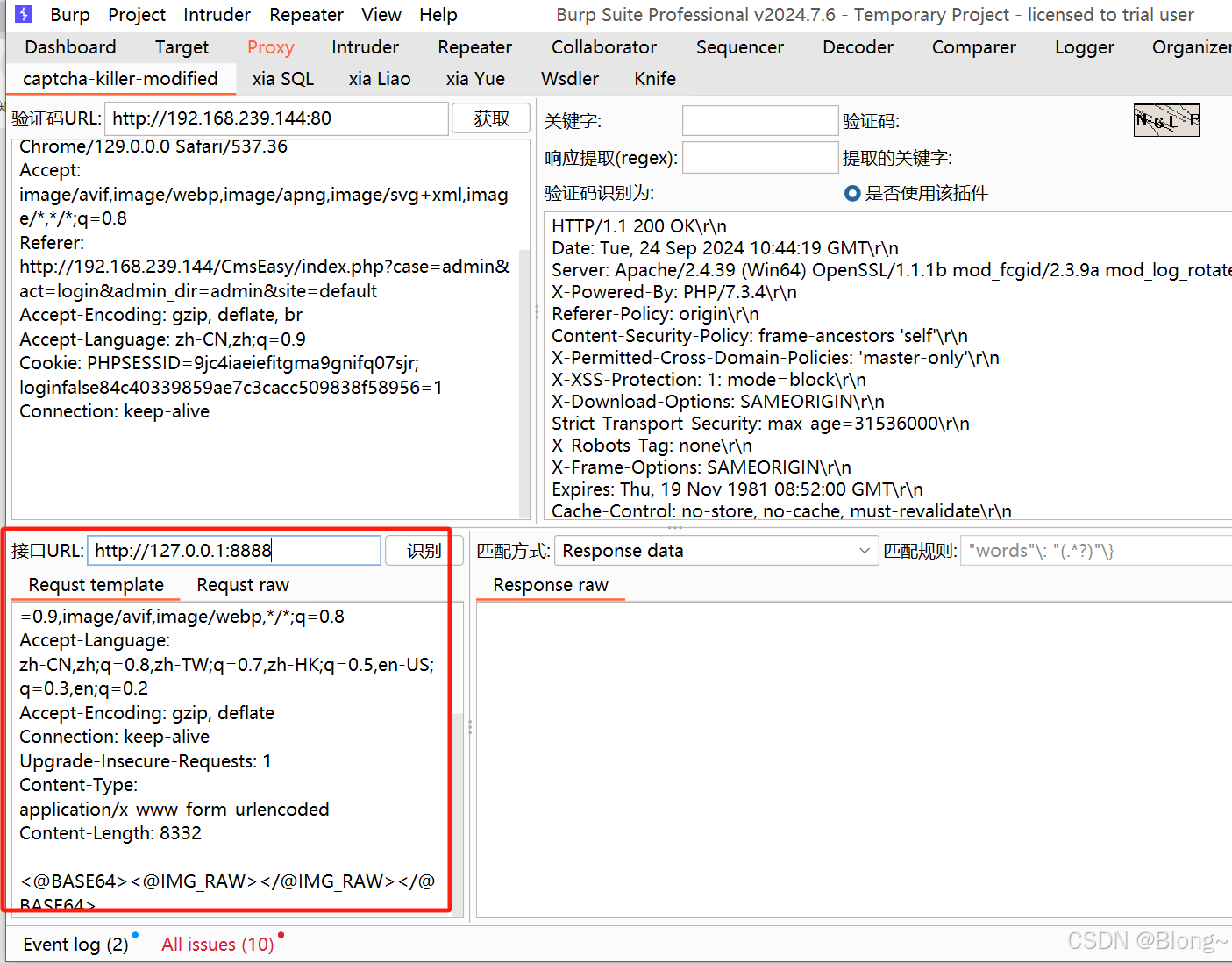The width and height of the screenshot is (1232, 963).
Task: Click the 接口URL input field
Action: 234,551
